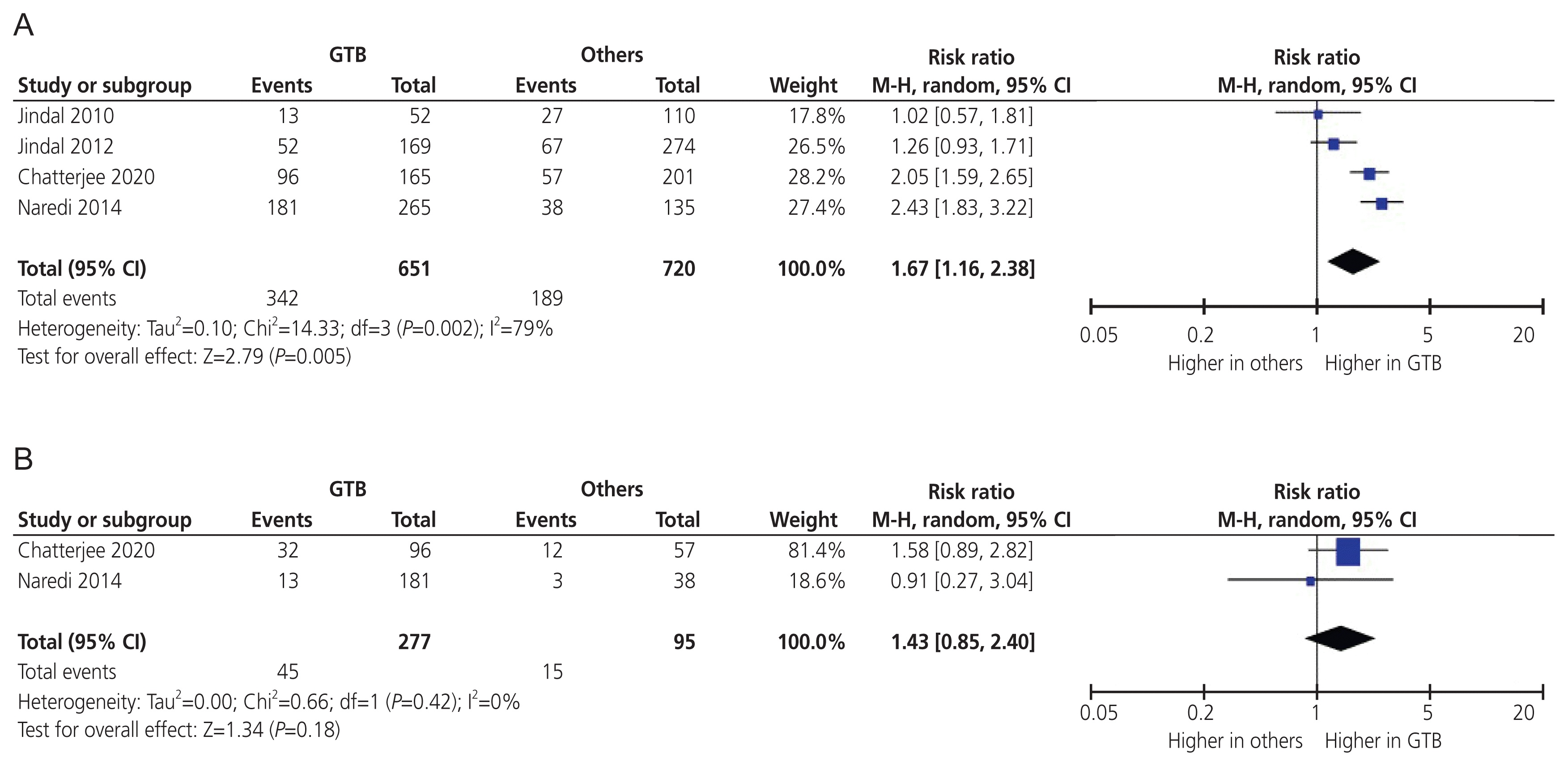The image size is (1568, 766).
Task: Click Naredi 2014 in panel B
Action: (x=70, y=580)
